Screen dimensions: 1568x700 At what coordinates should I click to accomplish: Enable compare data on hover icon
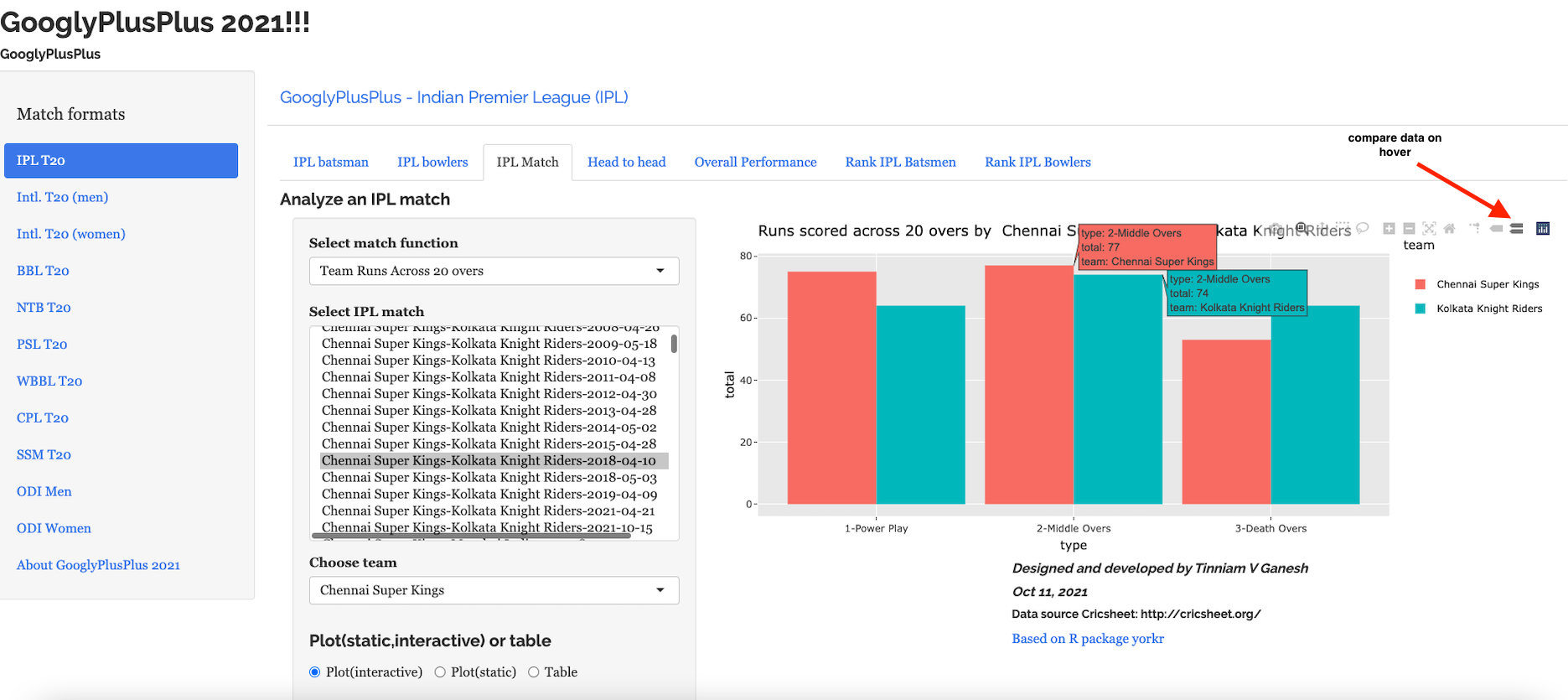pos(1516,229)
